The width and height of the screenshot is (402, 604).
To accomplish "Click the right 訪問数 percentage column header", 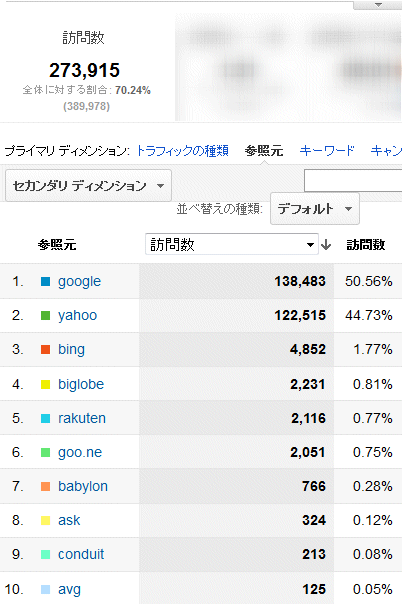I will tap(366, 245).
